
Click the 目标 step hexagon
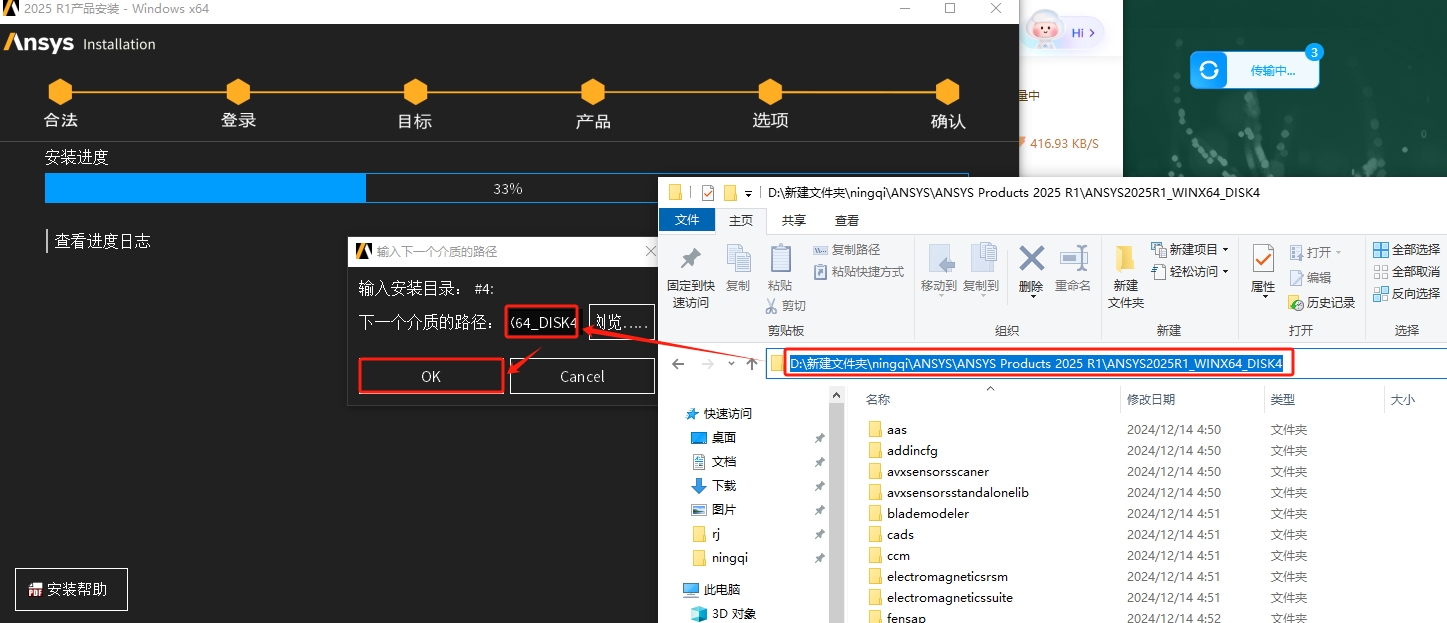coord(415,92)
